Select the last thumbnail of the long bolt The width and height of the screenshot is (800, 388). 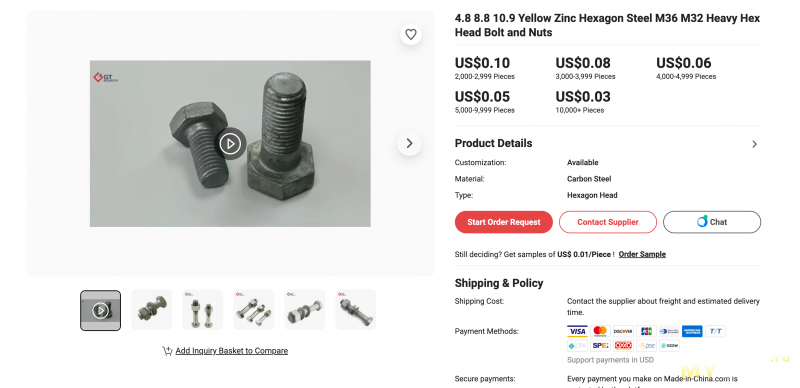pyautogui.click(x=356, y=310)
